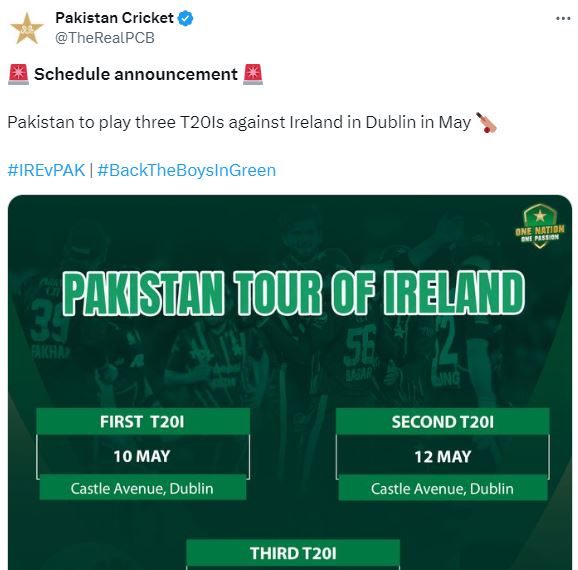Open the #BackTheBoysInGreen hashtag link
The height and width of the screenshot is (570, 578).
click(x=187, y=170)
